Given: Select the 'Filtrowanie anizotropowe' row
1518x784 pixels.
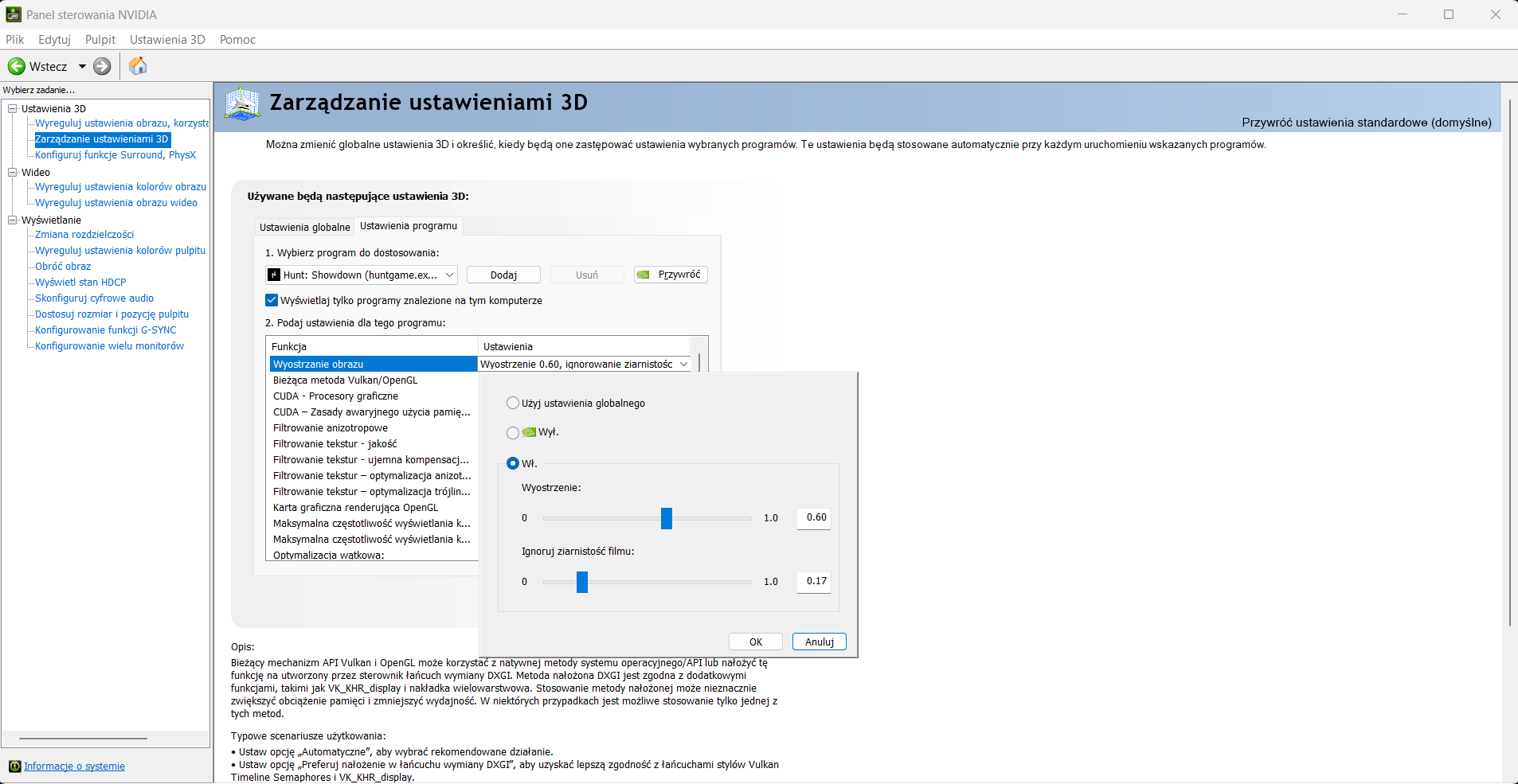Looking at the screenshot, I should 373,427.
